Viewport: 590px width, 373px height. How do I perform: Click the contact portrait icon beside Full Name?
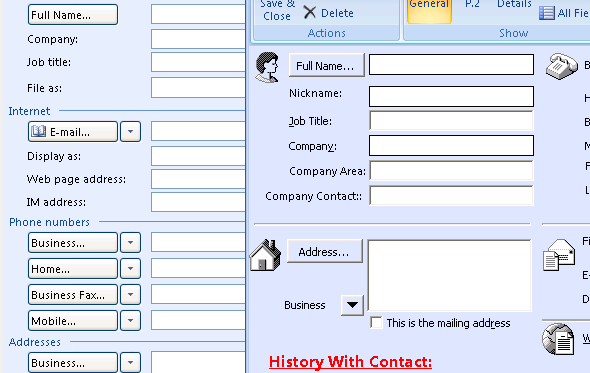pyautogui.click(x=267, y=67)
